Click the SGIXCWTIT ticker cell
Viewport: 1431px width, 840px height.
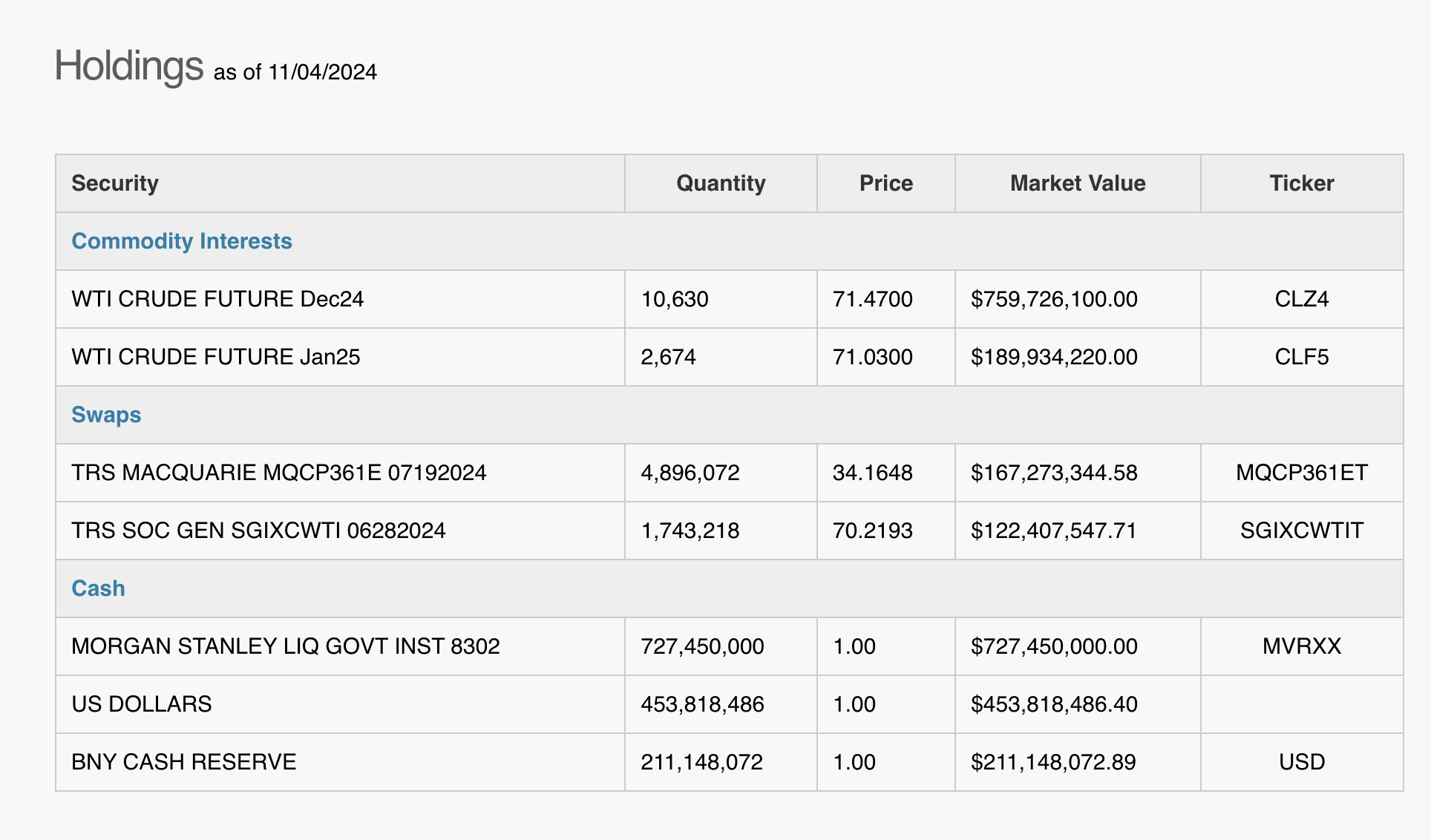1301,531
